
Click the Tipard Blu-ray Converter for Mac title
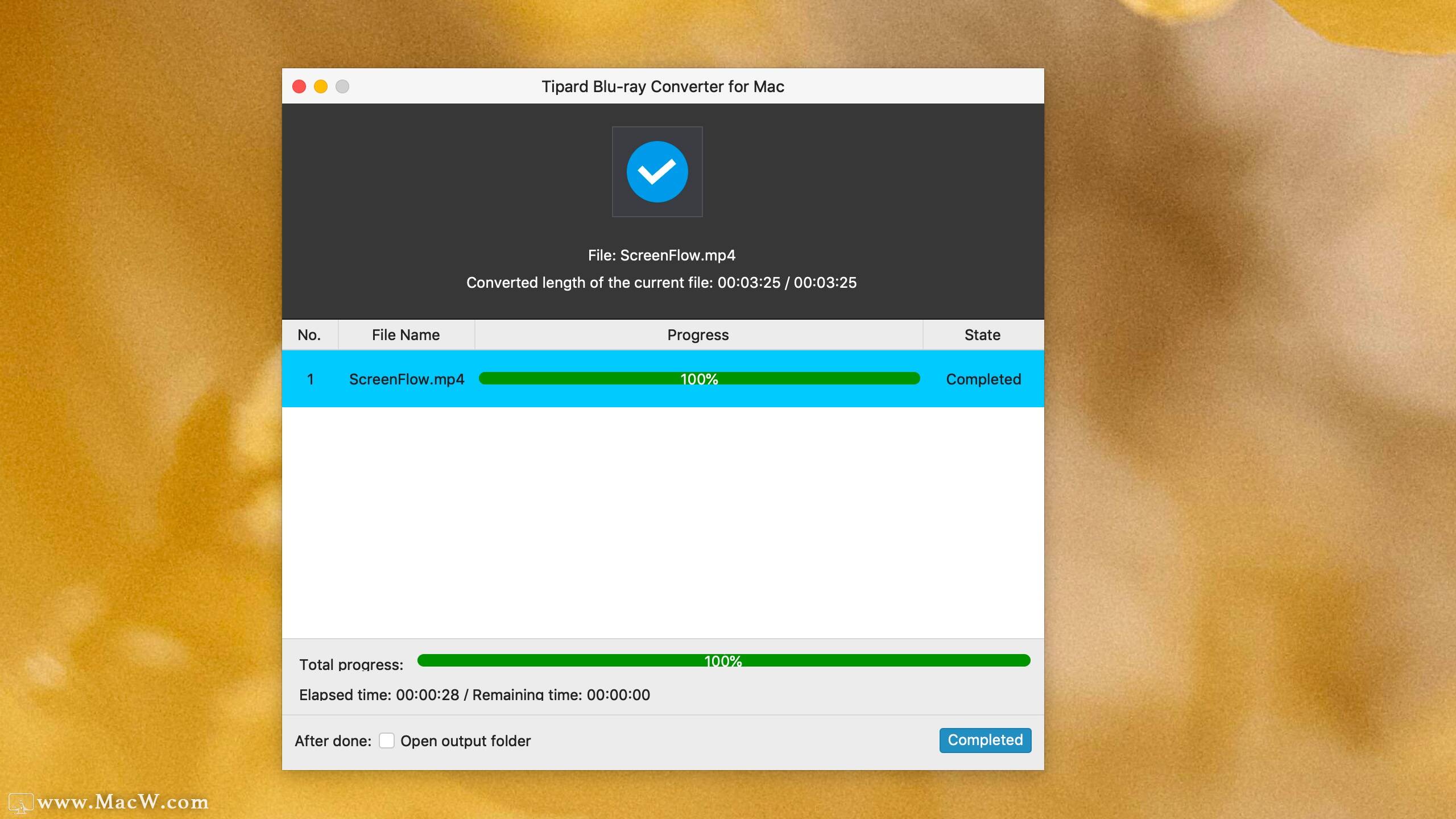pos(663,86)
